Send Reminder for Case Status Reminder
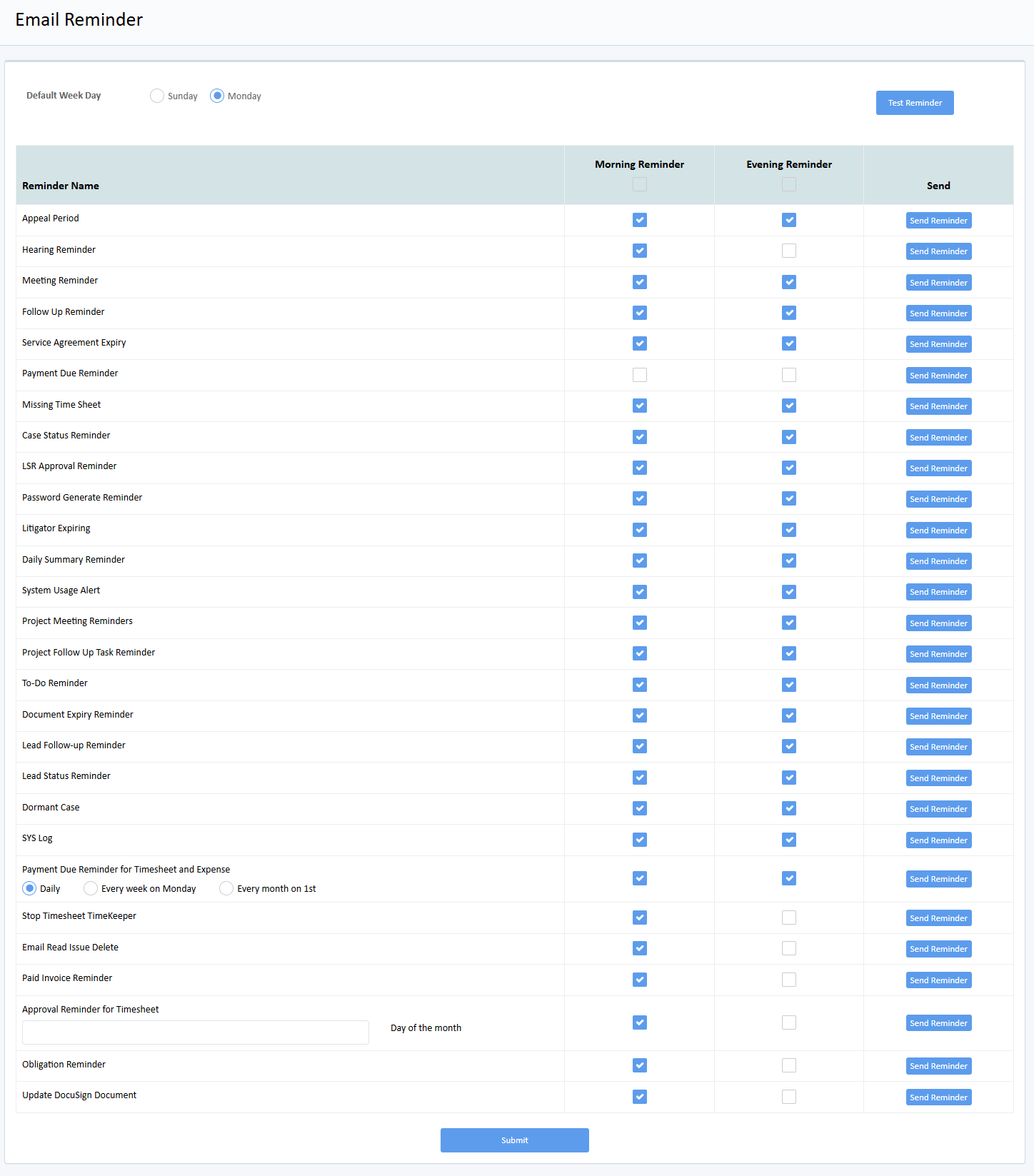This screenshot has width=1034, height=1176. tap(938, 438)
